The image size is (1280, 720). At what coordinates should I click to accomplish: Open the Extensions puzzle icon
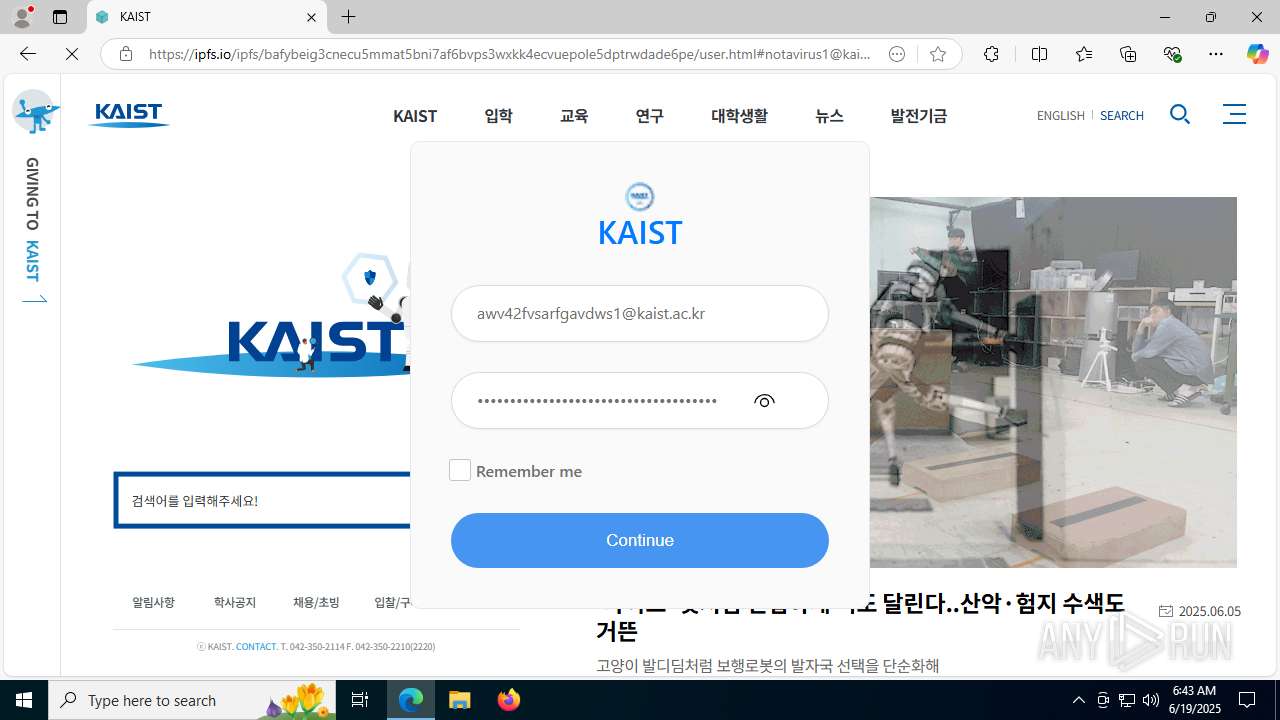pyautogui.click(x=991, y=54)
